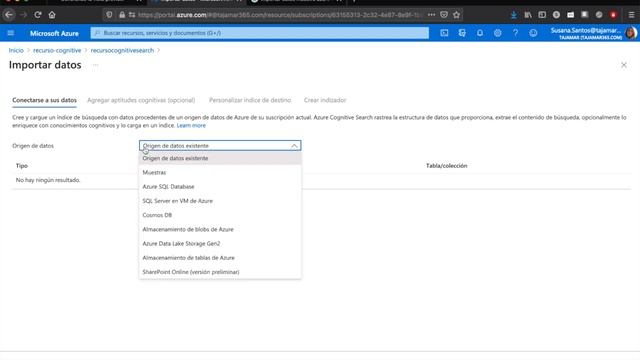Go back using the browser back arrow
The image size is (640, 360).
click(x=9, y=15)
